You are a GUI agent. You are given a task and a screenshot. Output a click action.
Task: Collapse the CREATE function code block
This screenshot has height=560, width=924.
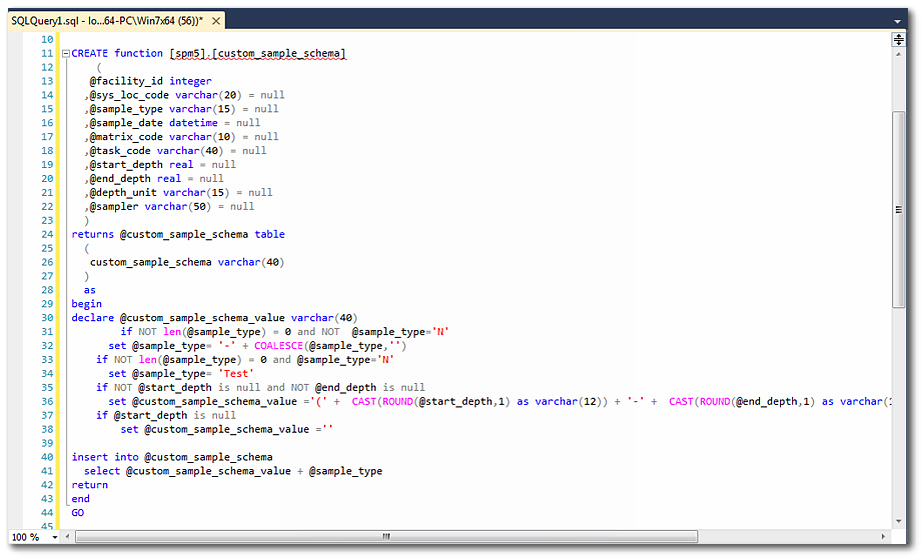(65, 54)
